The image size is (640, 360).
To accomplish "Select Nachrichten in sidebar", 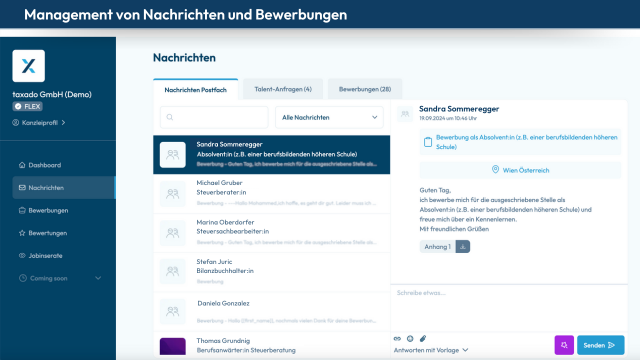I will point(64,188).
